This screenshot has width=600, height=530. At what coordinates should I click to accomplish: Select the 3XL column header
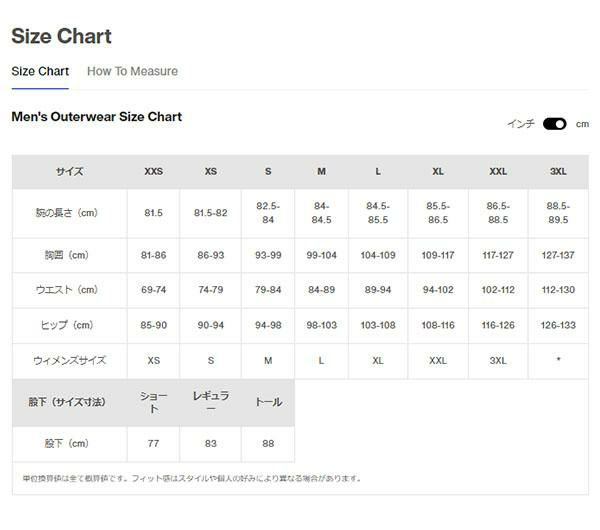[558, 172]
